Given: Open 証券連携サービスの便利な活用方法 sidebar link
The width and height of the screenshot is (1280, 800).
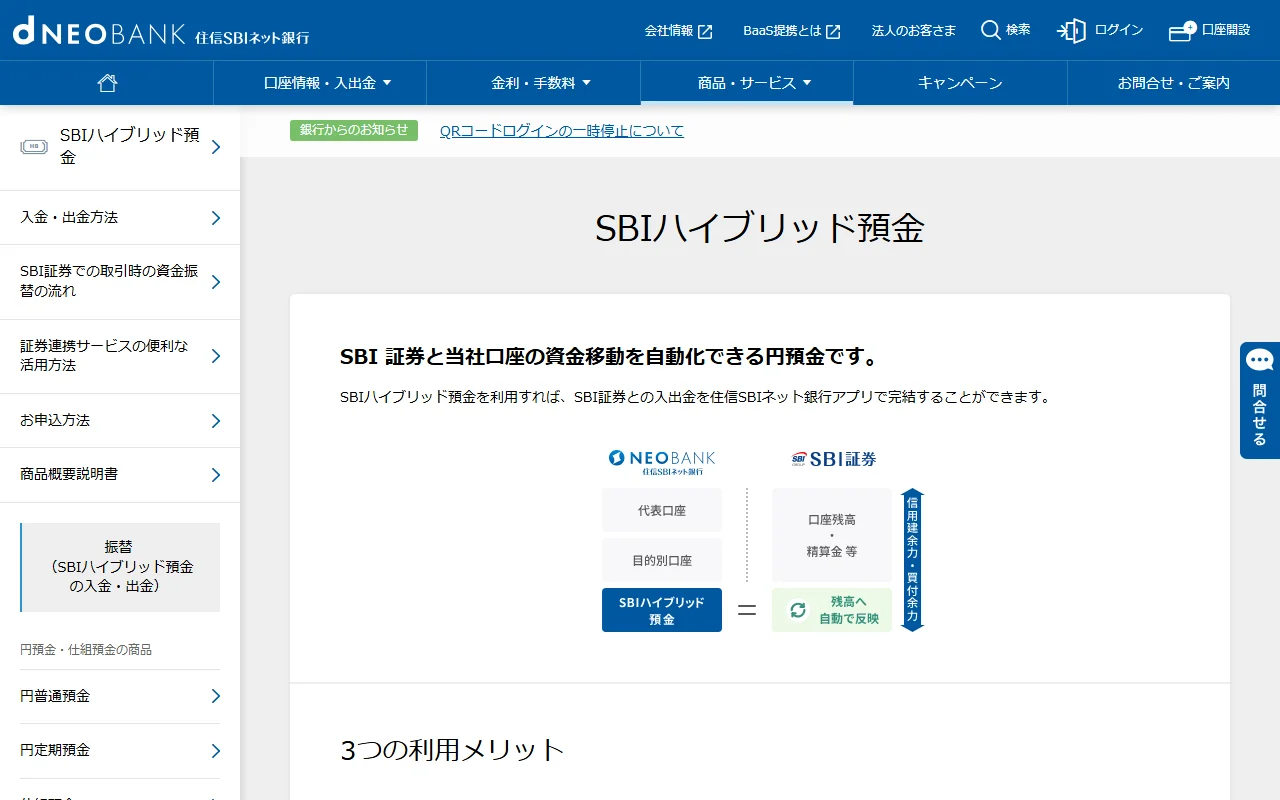Looking at the screenshot, I should (x=120, y=356).
